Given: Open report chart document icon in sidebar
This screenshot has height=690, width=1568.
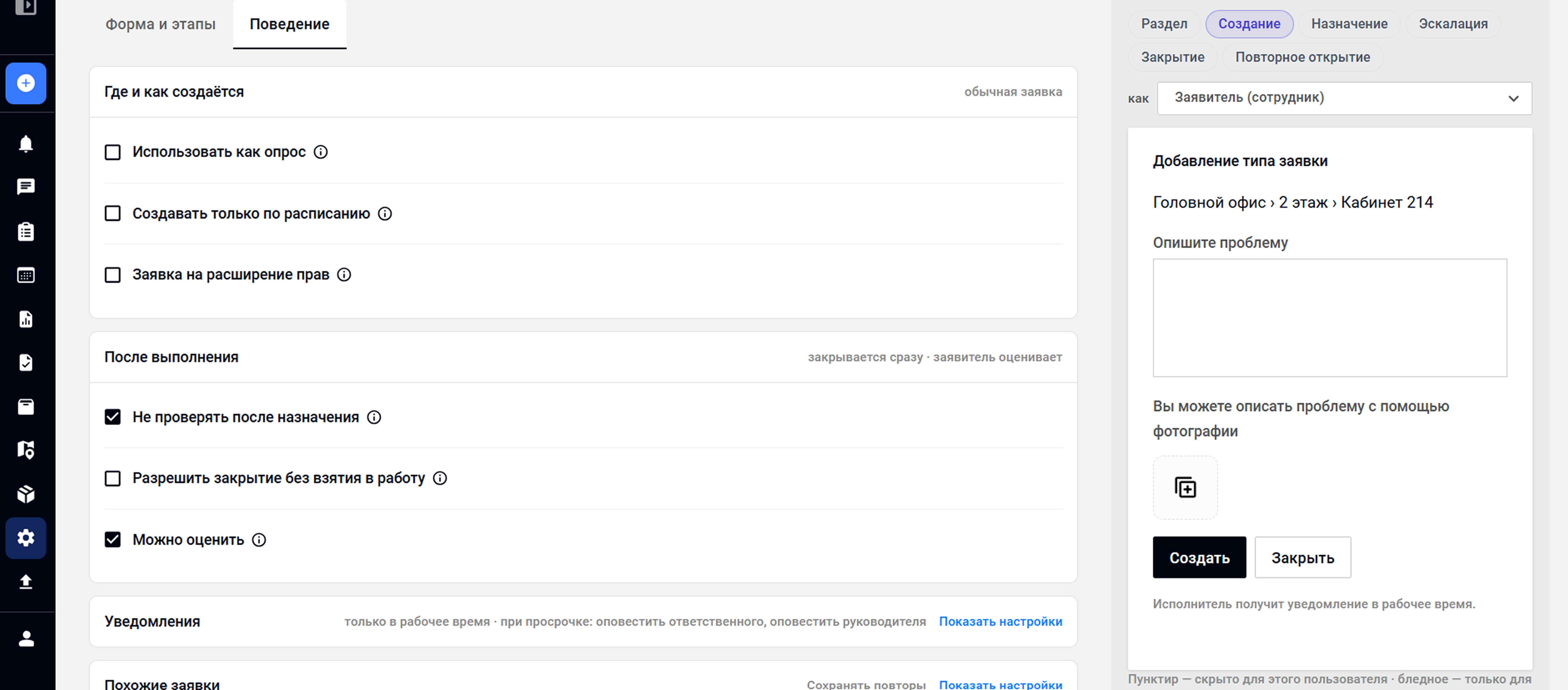Looking at the screenshot, I should [25, 319].
